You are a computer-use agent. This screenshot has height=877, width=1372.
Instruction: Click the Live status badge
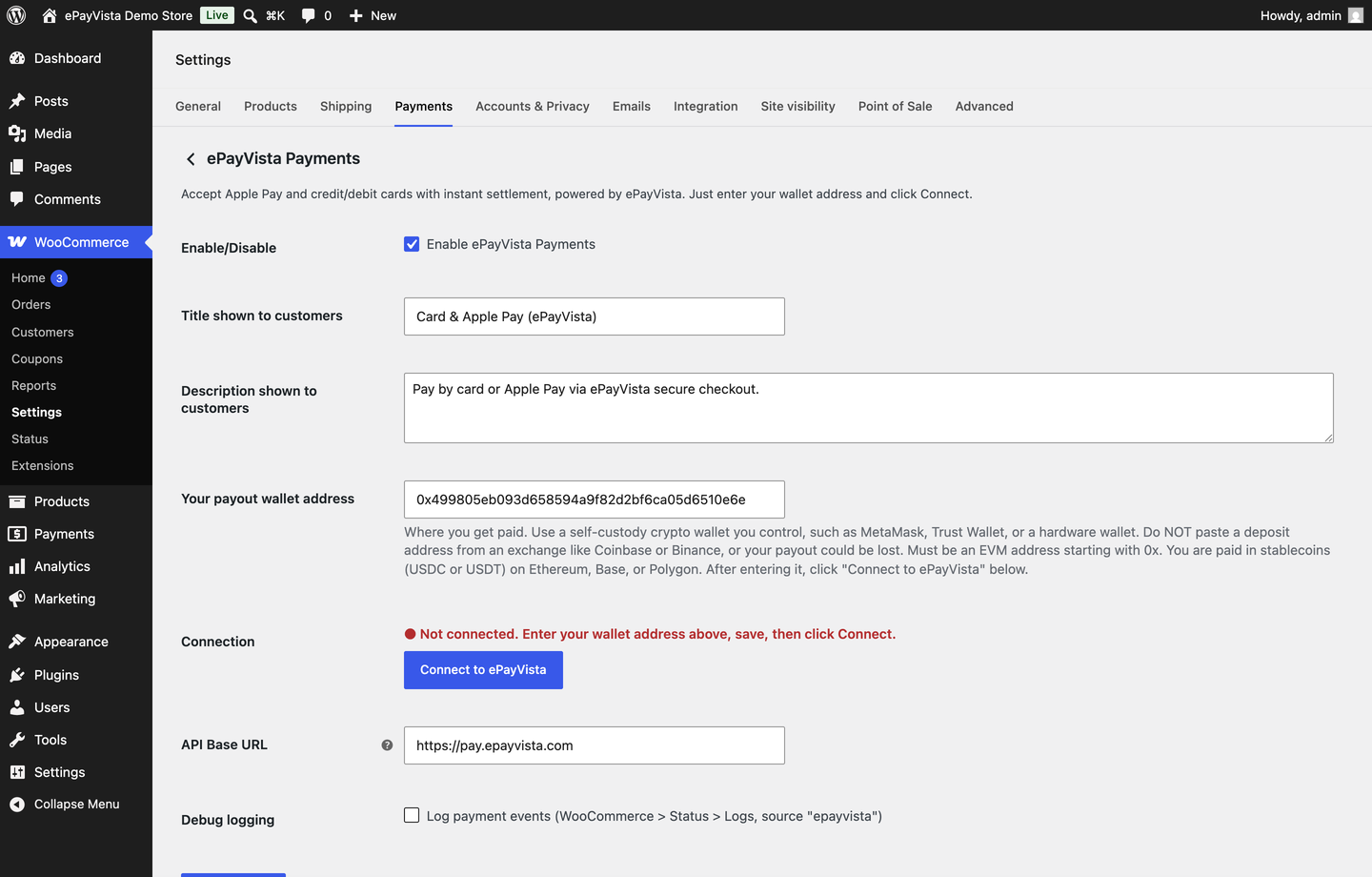pyautogui.click(x=217, y=15)
